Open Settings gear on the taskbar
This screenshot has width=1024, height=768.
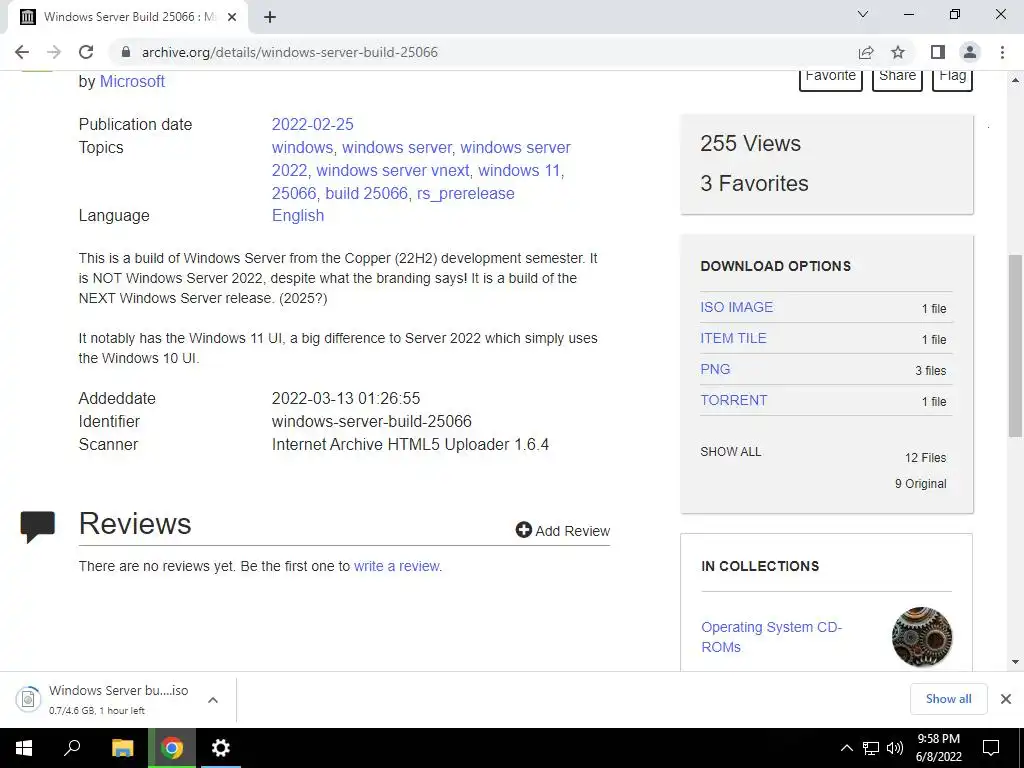221,748
